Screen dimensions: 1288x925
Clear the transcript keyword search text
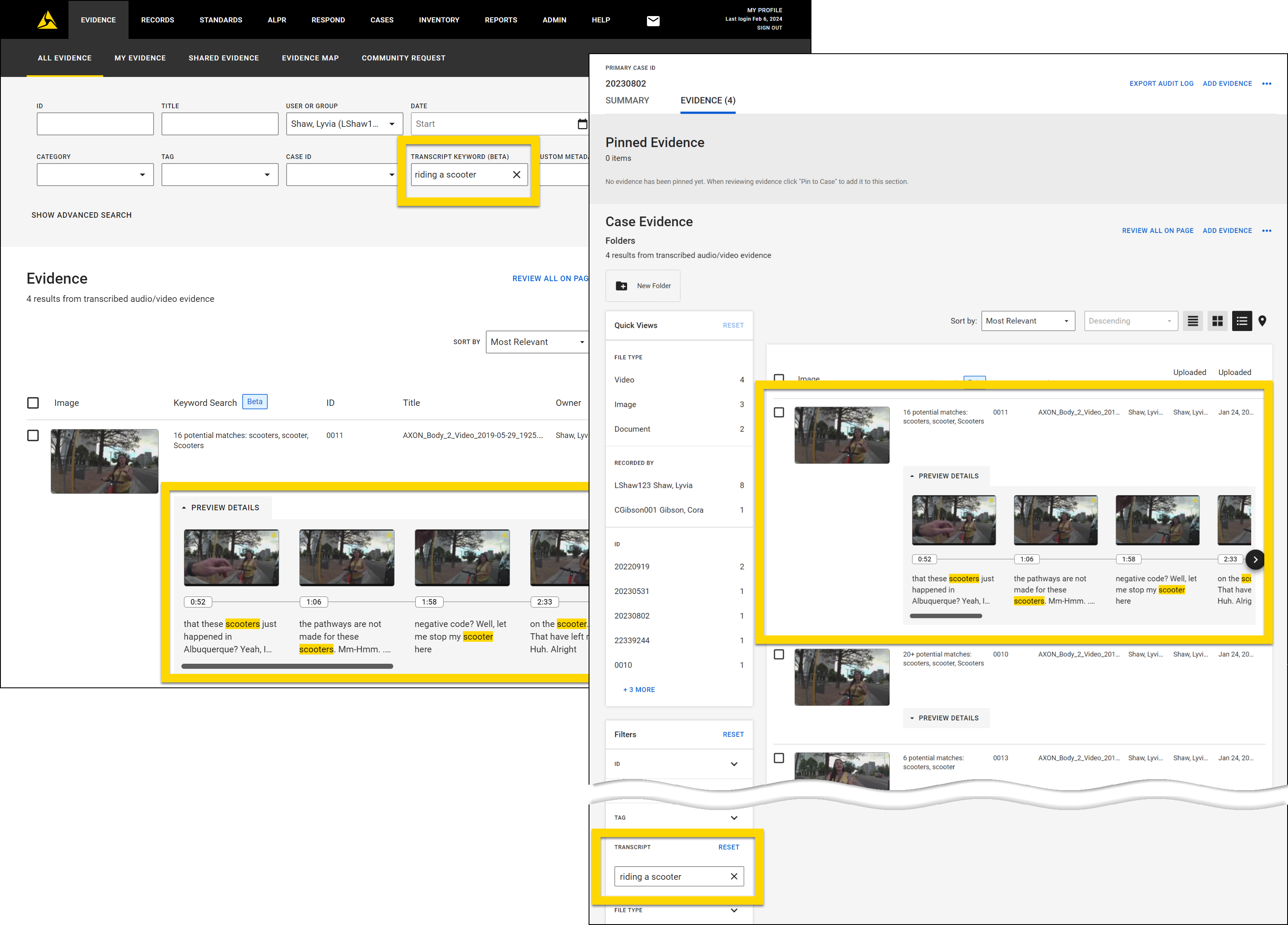[516, 175]
